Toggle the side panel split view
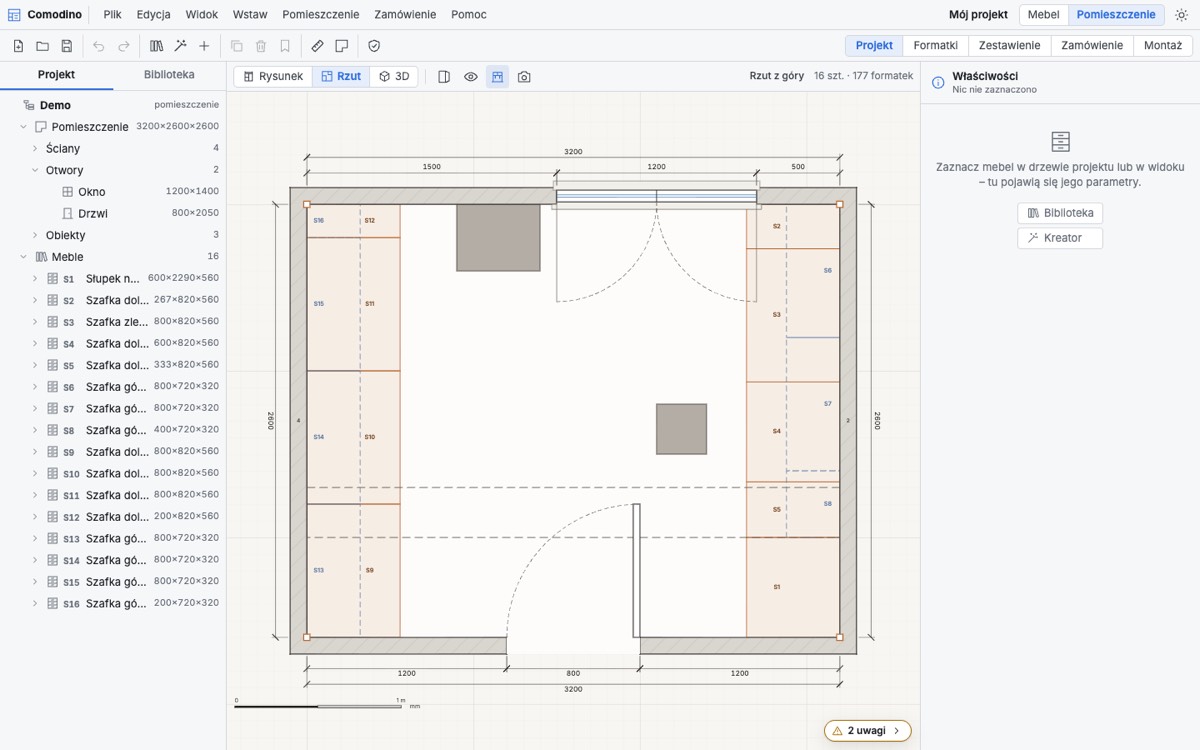The height and width of the screenshot is (750, 1200). [x=444, y=76]
